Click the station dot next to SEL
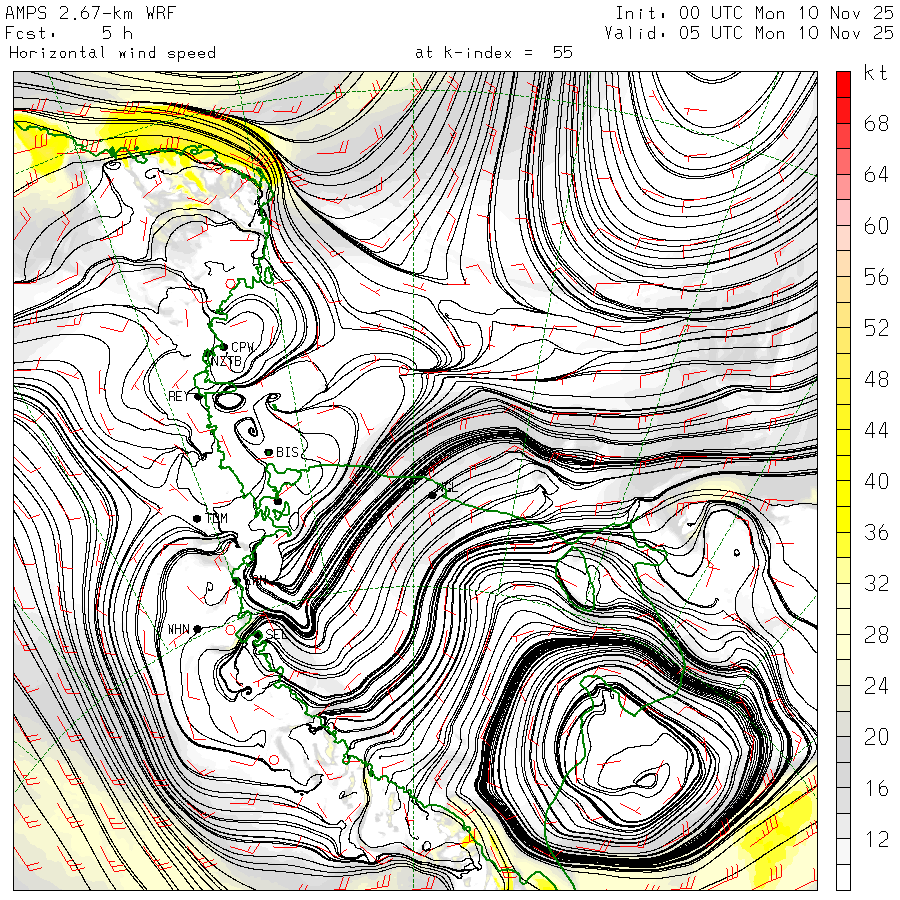This screenshot has width=900, height=900. point(258,634)
